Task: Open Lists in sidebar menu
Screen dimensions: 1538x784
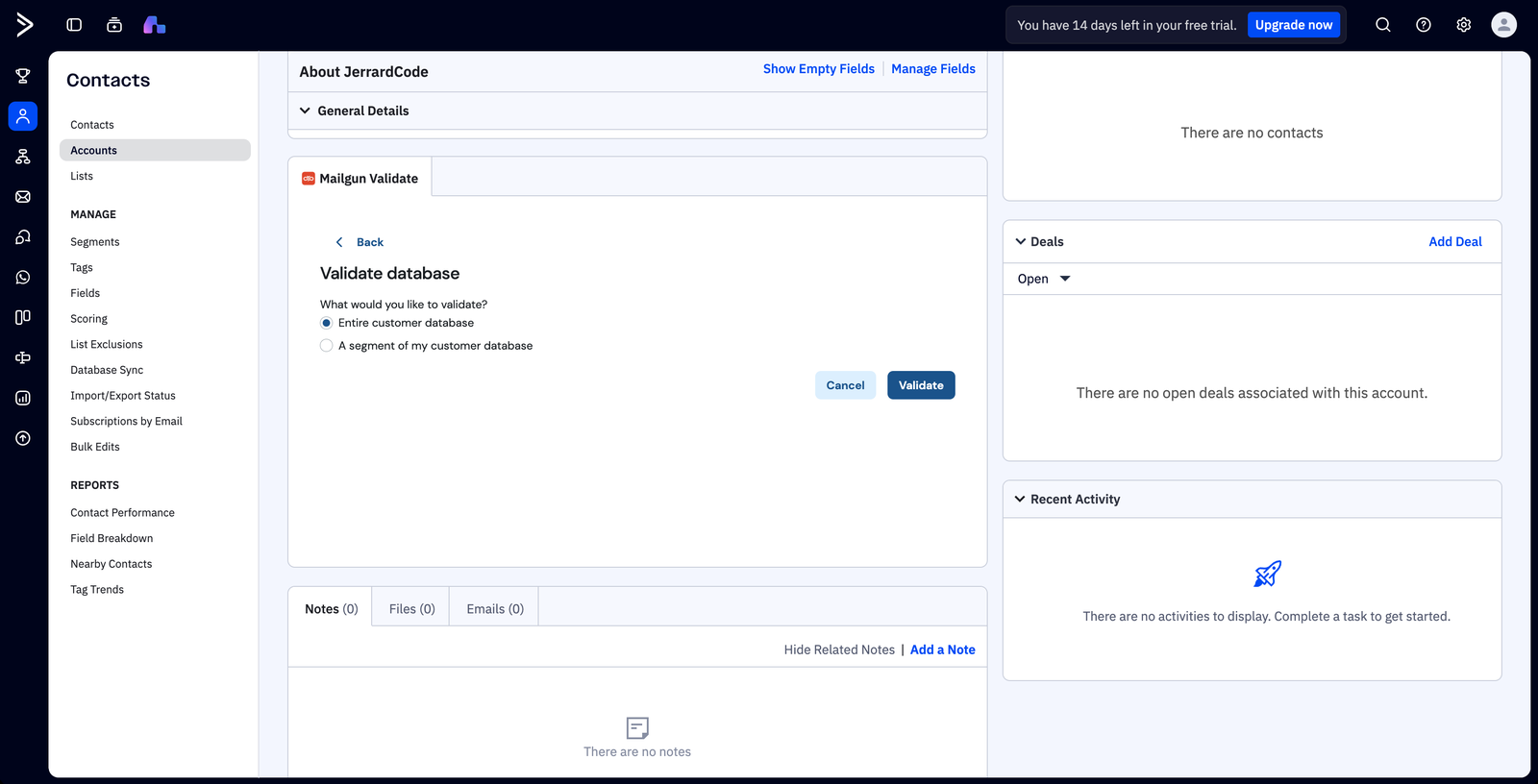Action: pos(82,176)
